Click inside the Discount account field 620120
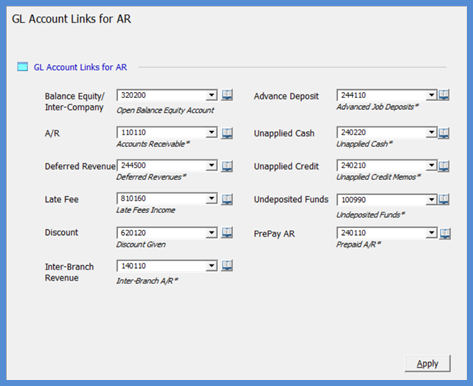 tap(162, 233)
